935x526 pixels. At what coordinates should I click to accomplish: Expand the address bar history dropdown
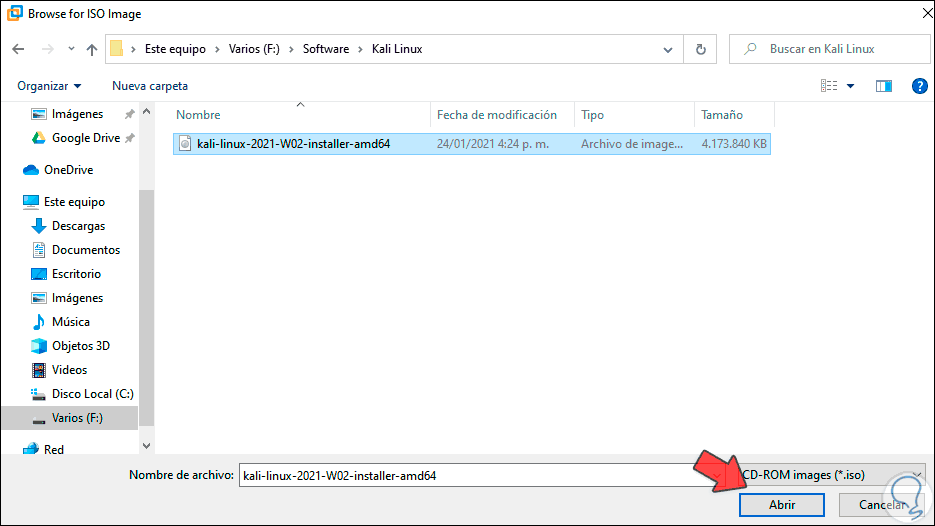pyautogui.click(x=668, y=50)
